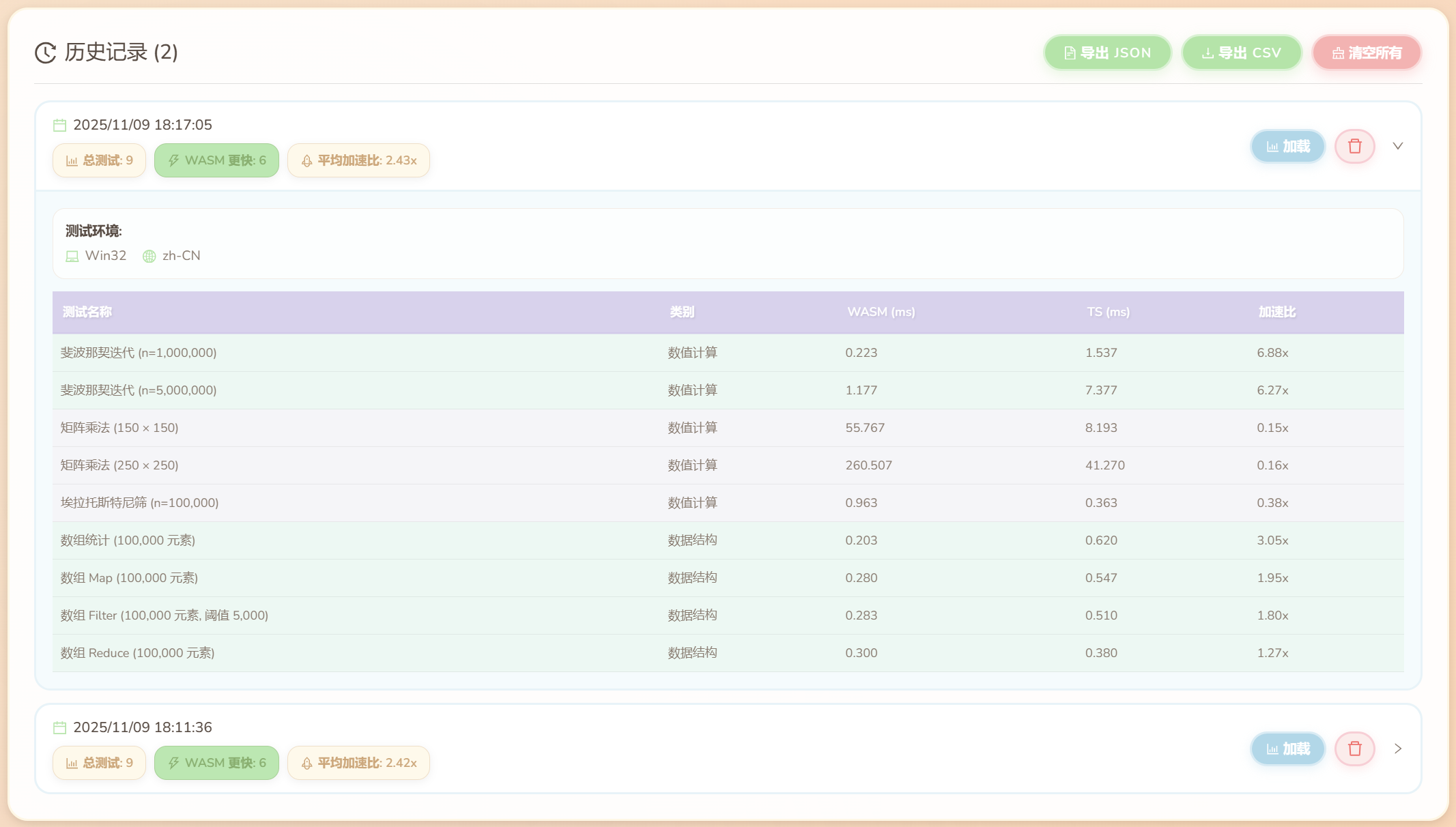Screen dimensions: 1456x827
Task: Load the 18:11:36 record with 加载
Action: coord(1287,749)
